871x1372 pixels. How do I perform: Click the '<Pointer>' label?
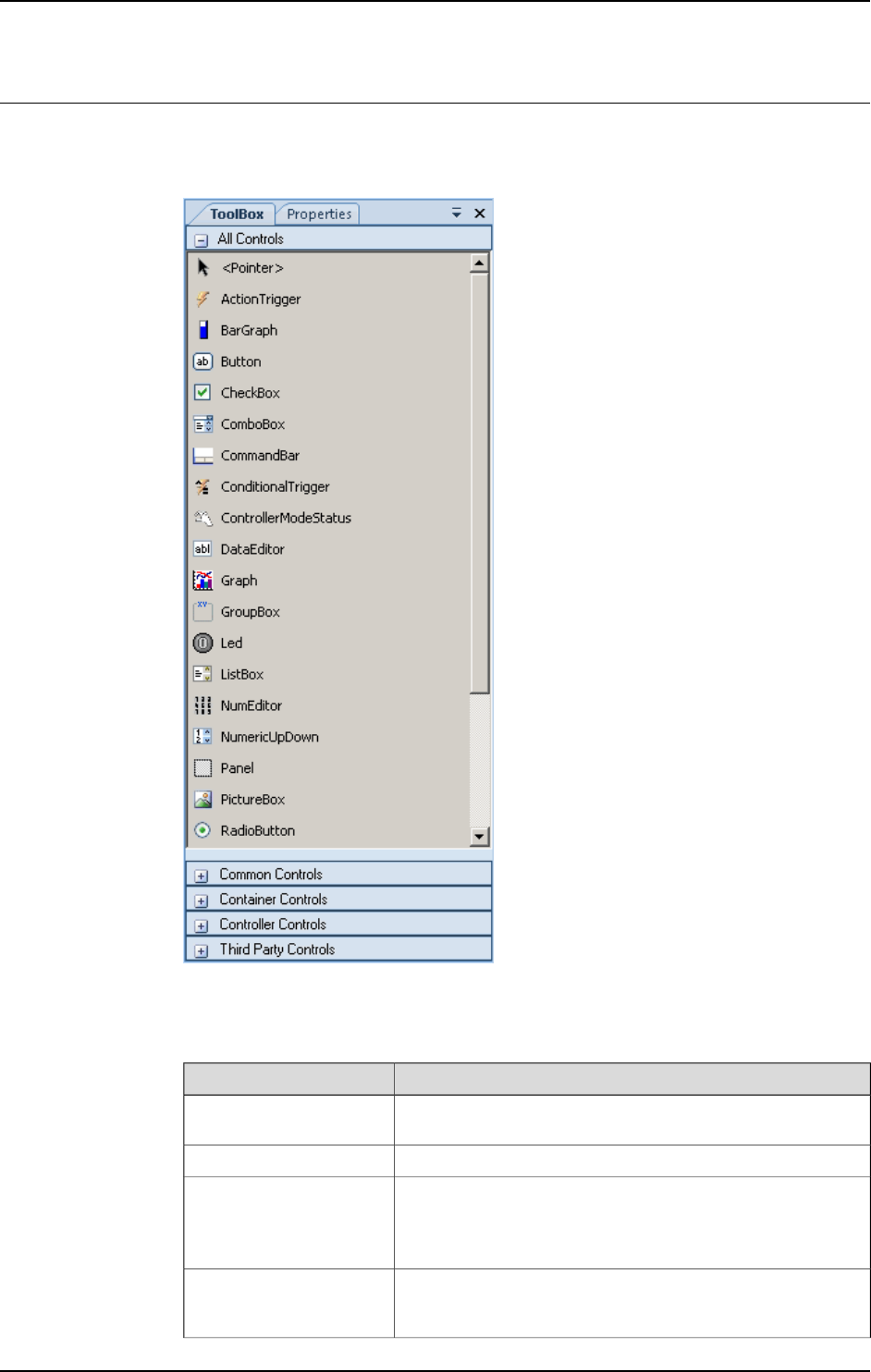coord(252,268)
